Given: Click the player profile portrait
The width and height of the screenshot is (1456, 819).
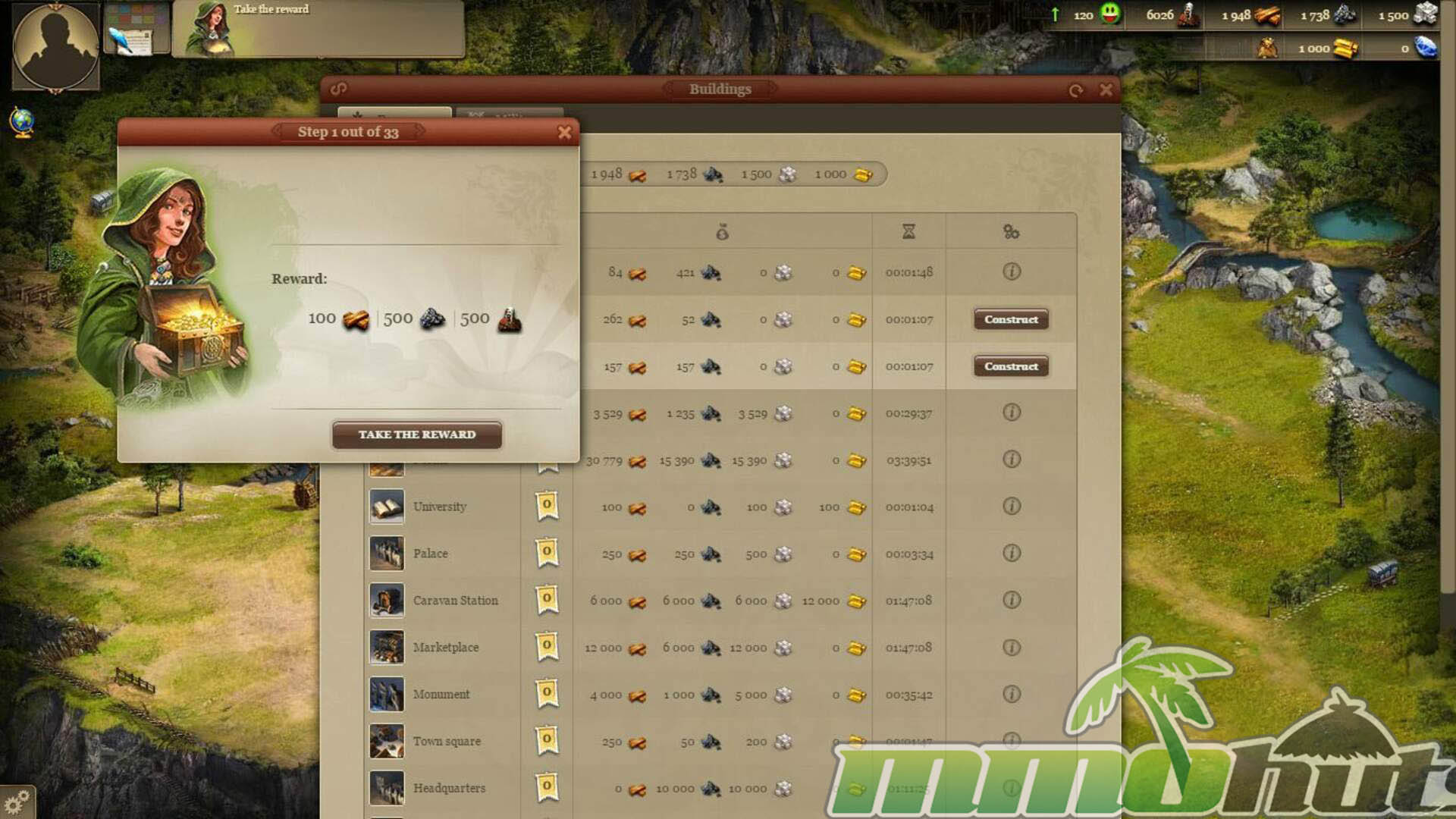Looking at the screenshot, I should pyautogui.click(x=55, y=45).
